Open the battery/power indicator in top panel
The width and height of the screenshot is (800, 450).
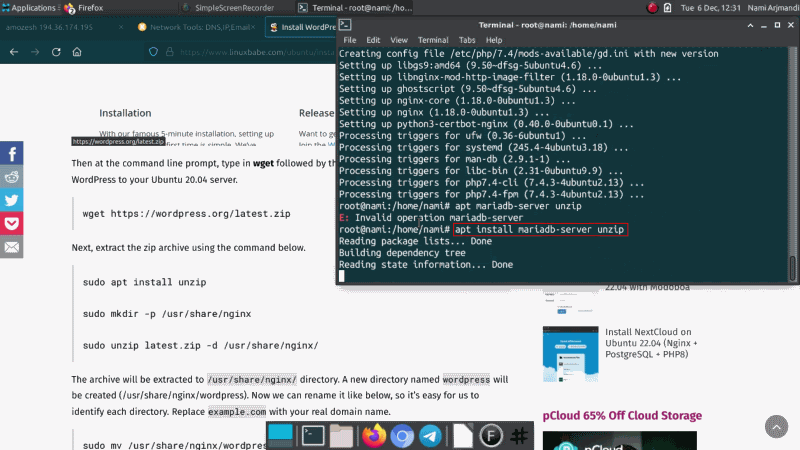click(667, 8)
